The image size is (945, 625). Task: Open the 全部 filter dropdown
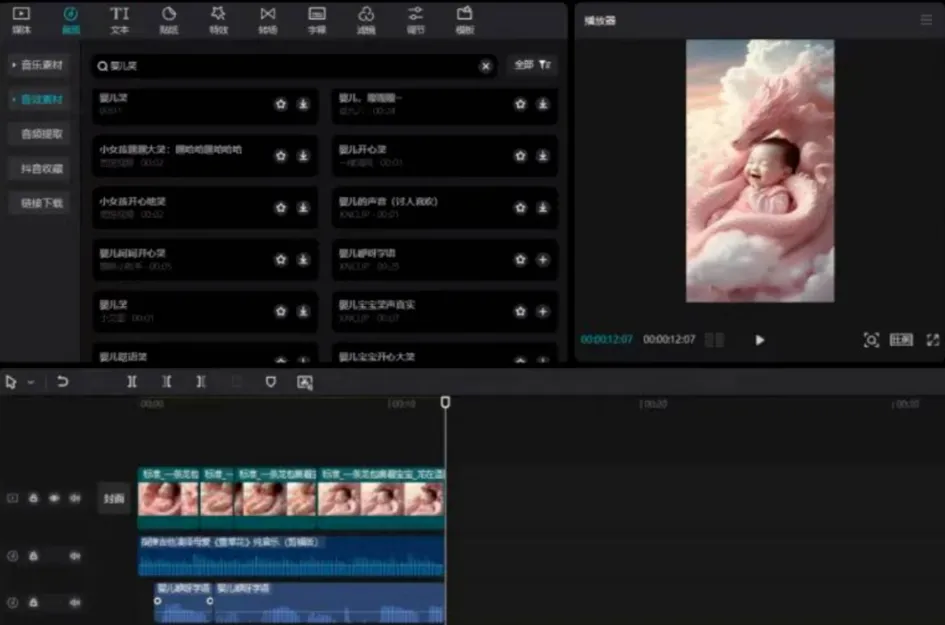coord(532,65)
